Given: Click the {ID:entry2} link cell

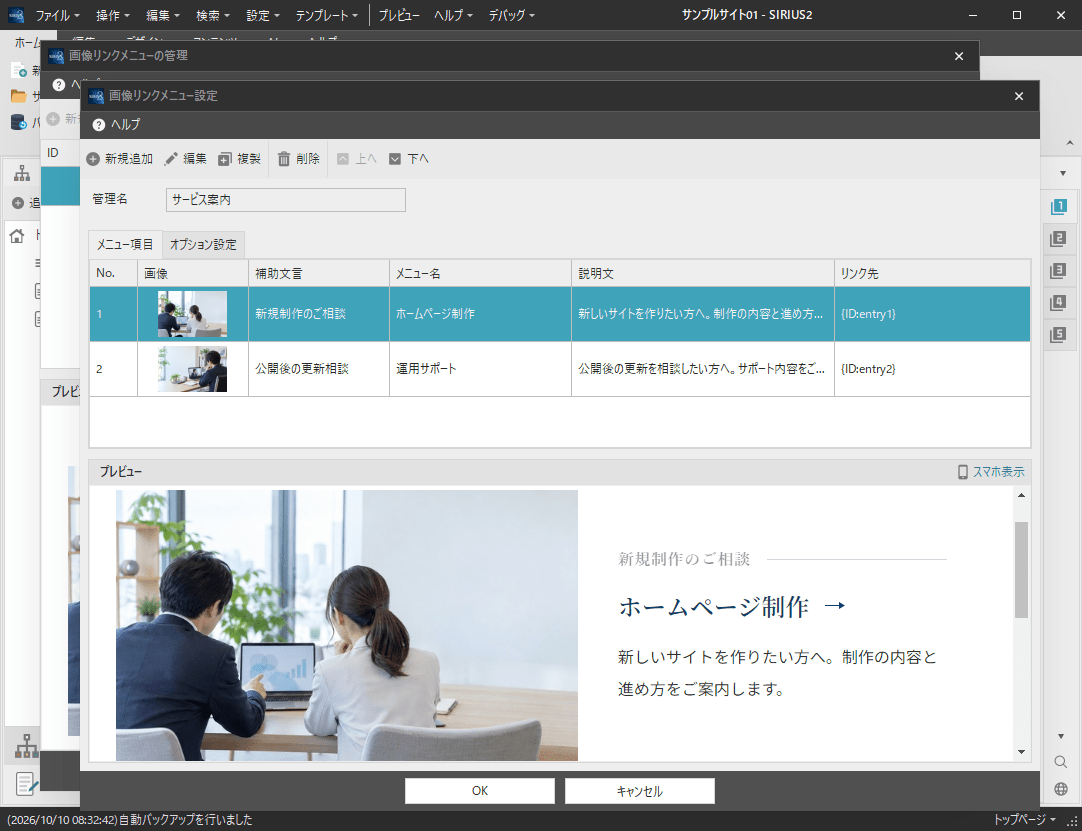Looking at the screenshot, I should [932, 369].
